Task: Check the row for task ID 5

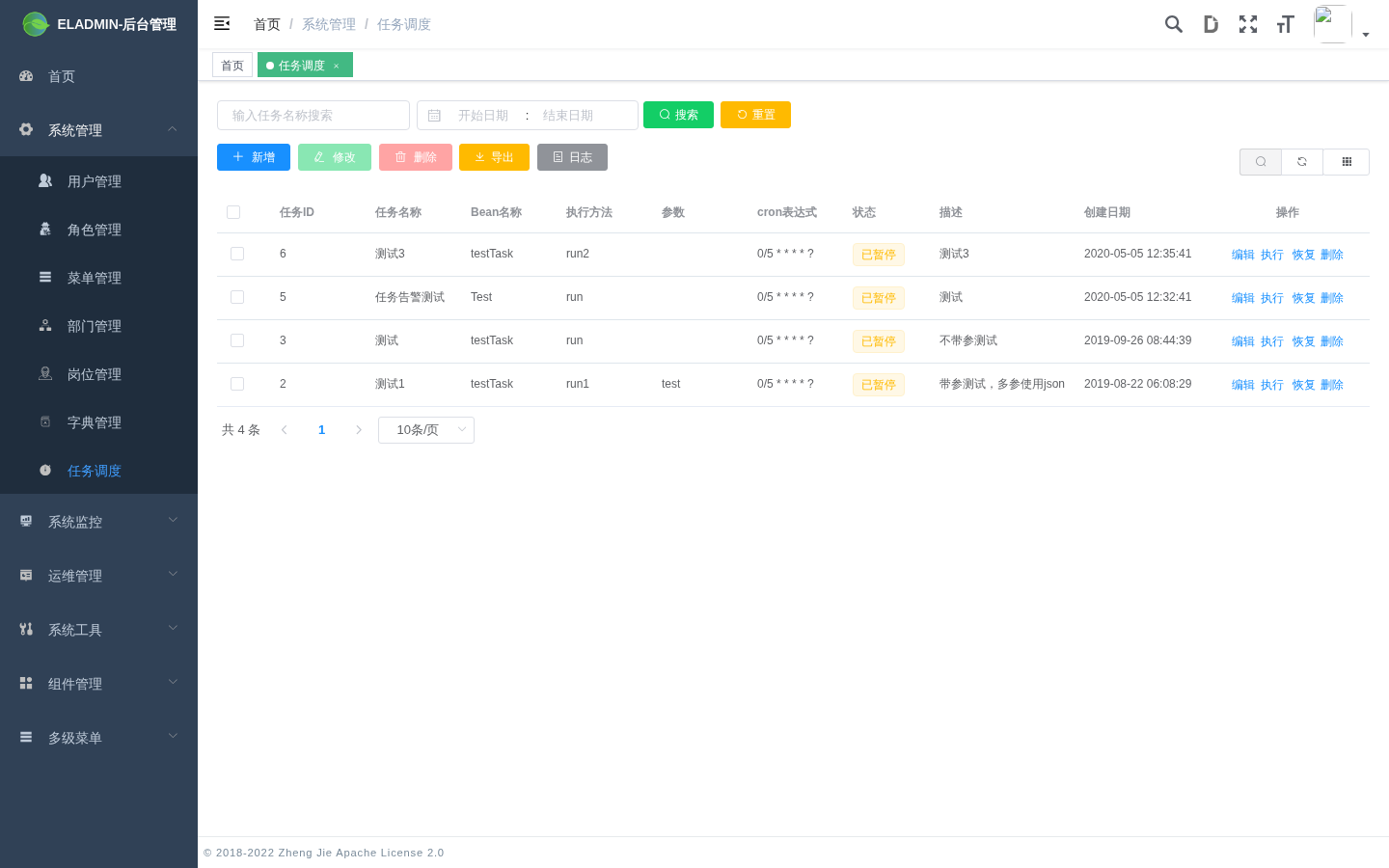Action: pyautogui.click(x=237, y=297)
